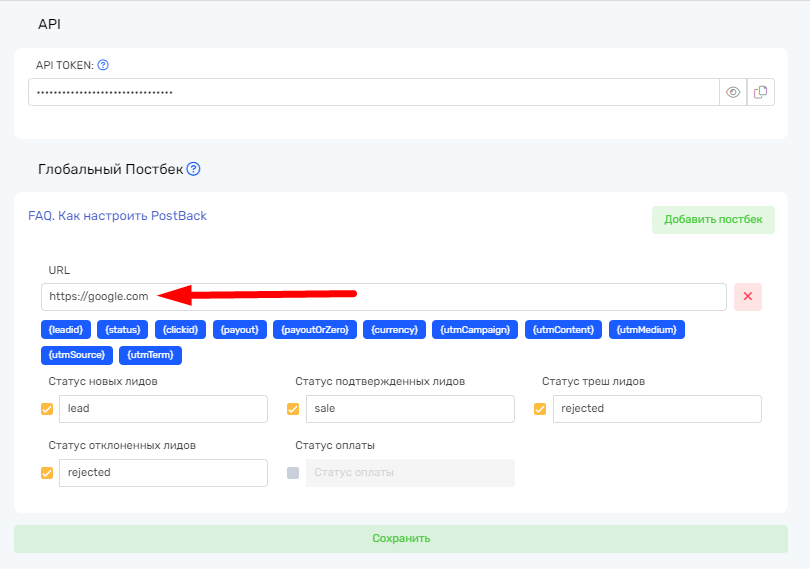The image size is (810, 569).
Task: Toggle the Статус подтвержденных лидов checkbox
Action: (x=294, y=409)
